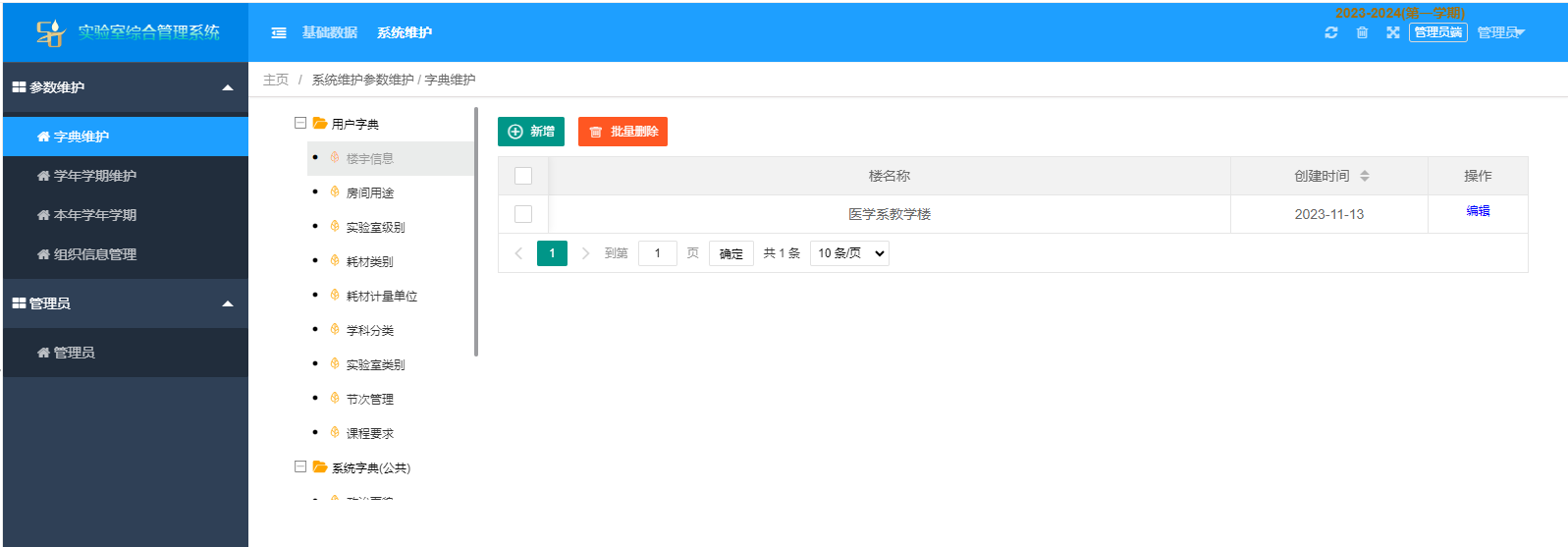Click the dictionary tree panel scrollbar

coord(476,232)
